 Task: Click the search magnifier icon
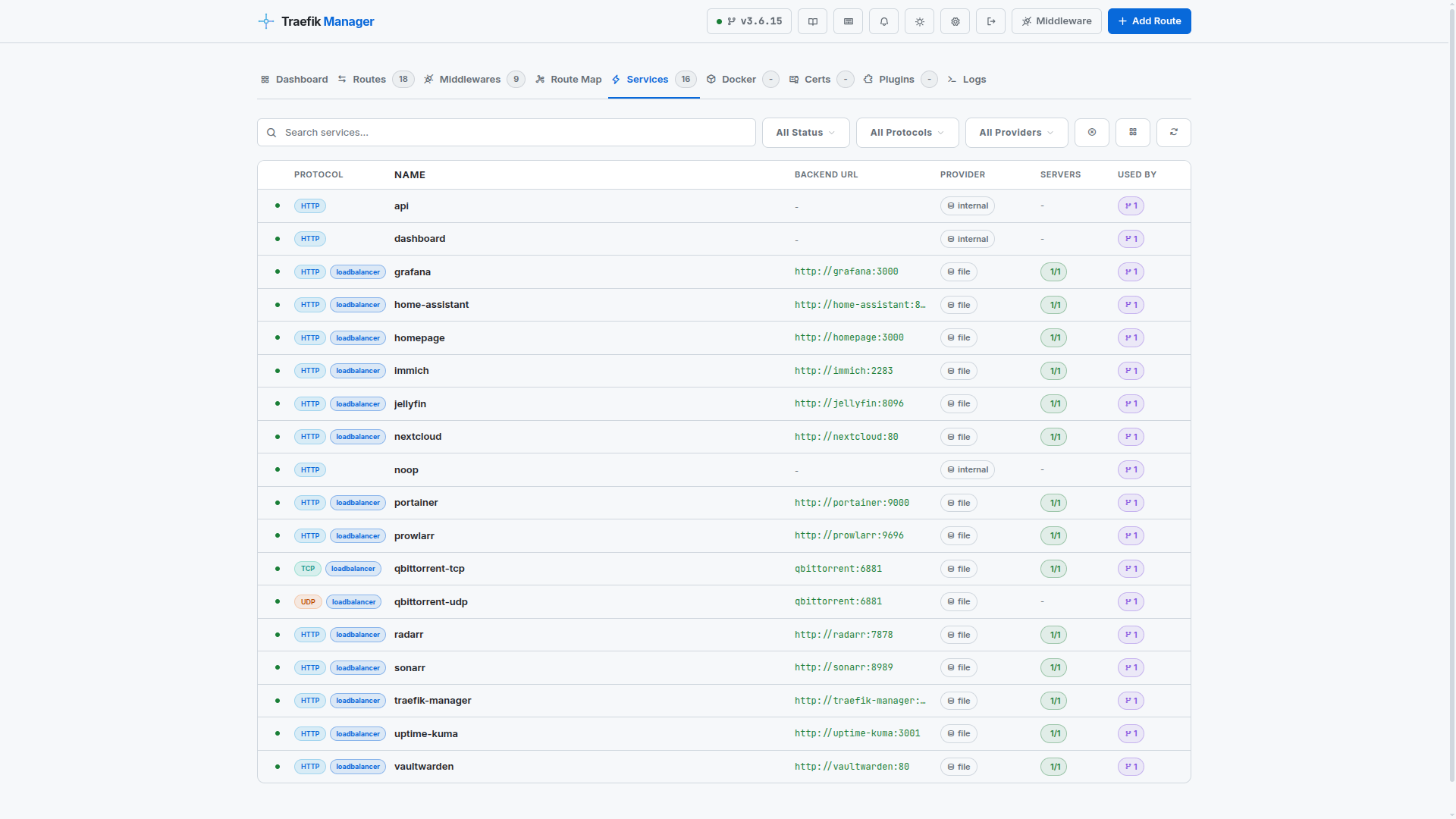coord(271,133)
